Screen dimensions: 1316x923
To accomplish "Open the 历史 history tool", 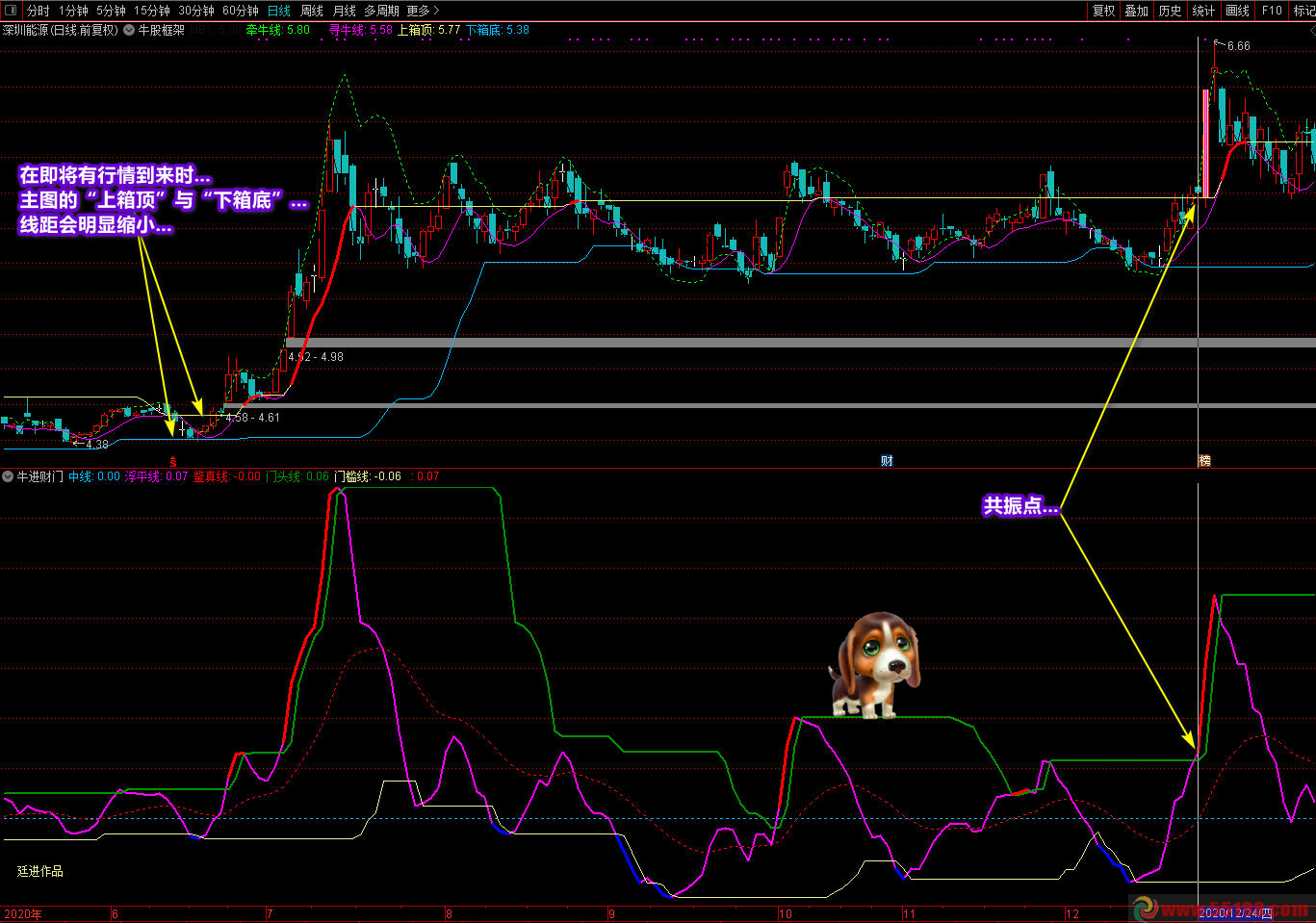I will [1170, 11].
